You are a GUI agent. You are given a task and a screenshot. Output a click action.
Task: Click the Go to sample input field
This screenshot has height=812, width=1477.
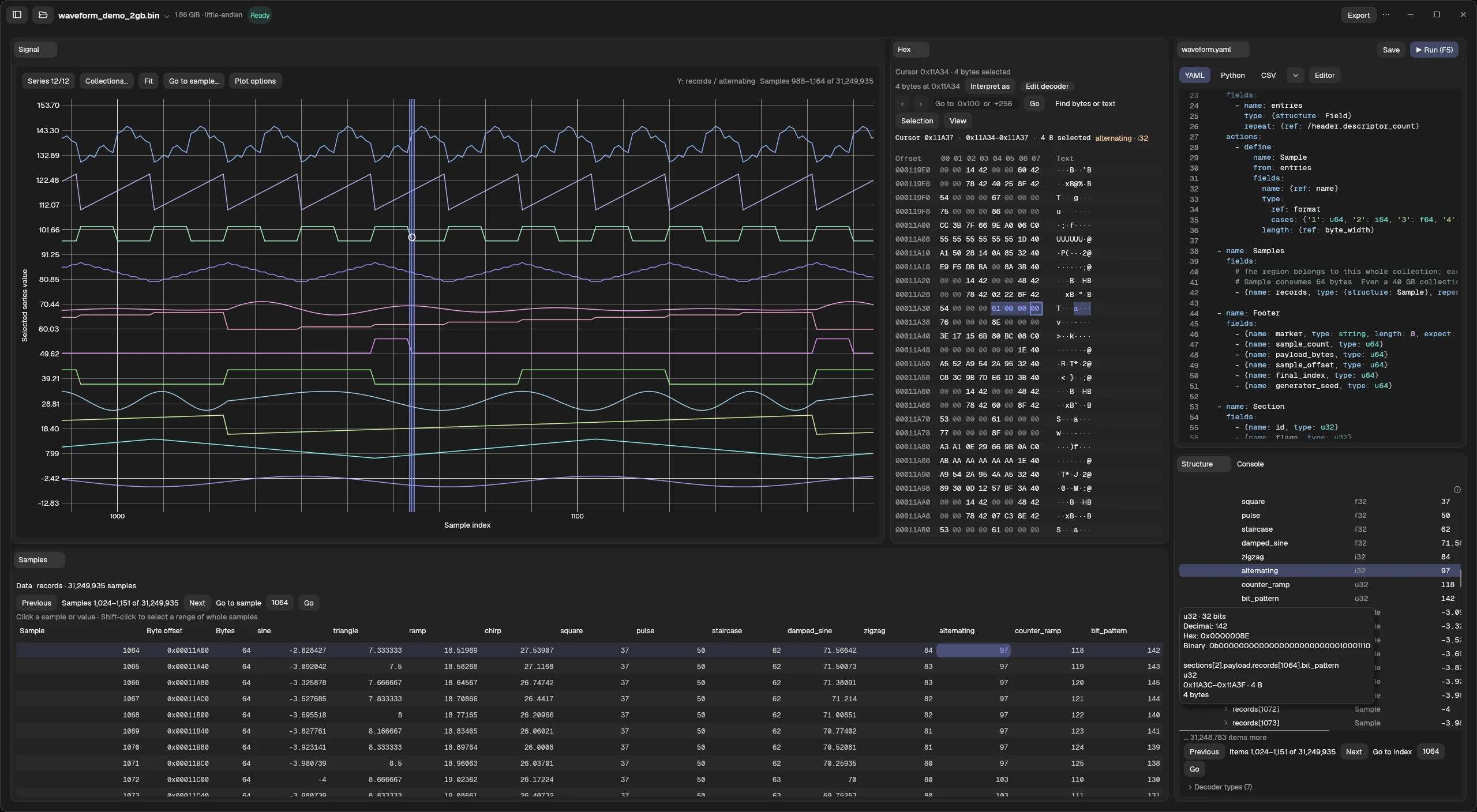click(x=280, y=603)
